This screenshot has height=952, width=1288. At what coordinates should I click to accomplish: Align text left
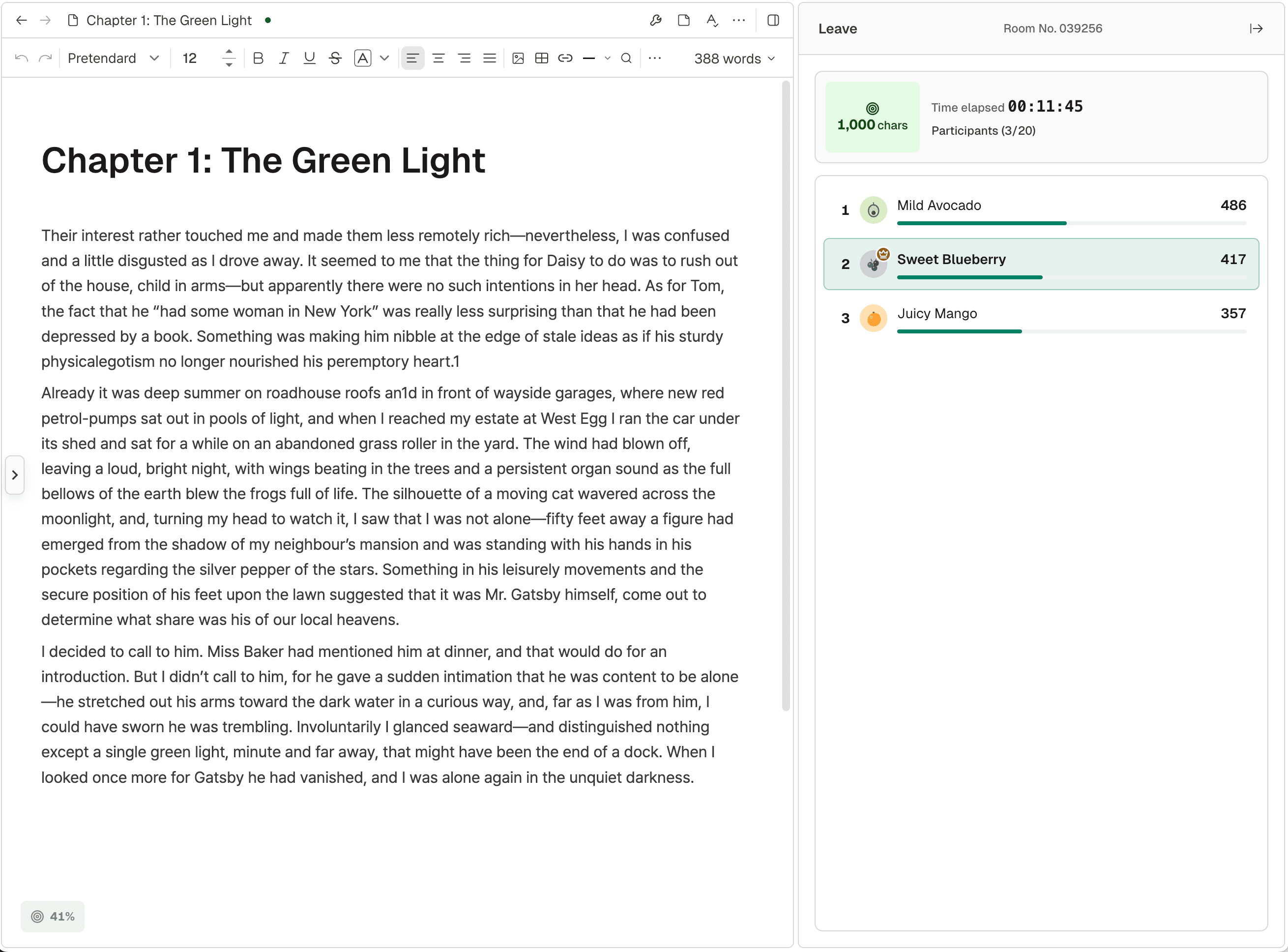(412, 58)
